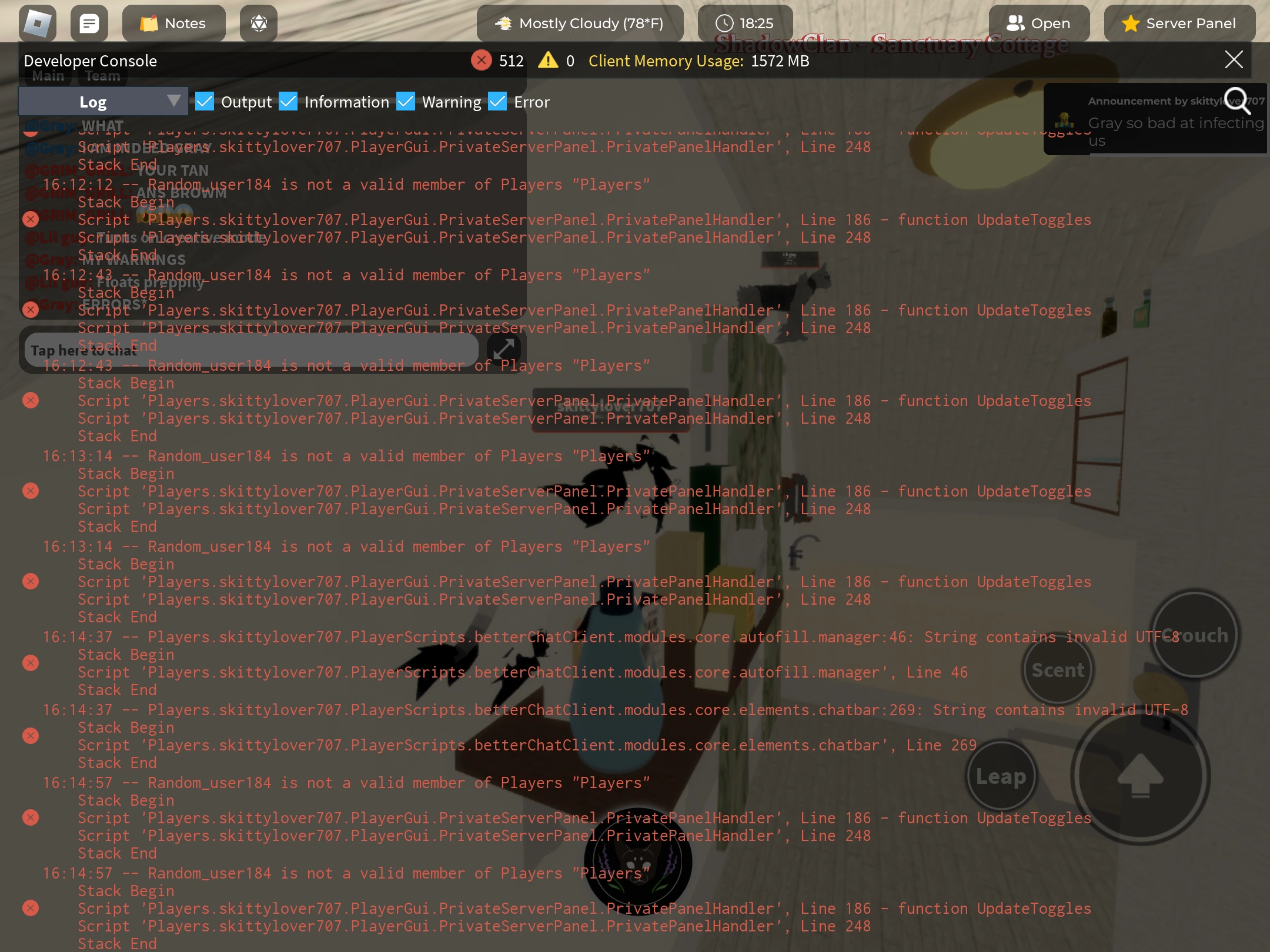
Task: Click the yellow warning count icon
Action: point(548,60)
